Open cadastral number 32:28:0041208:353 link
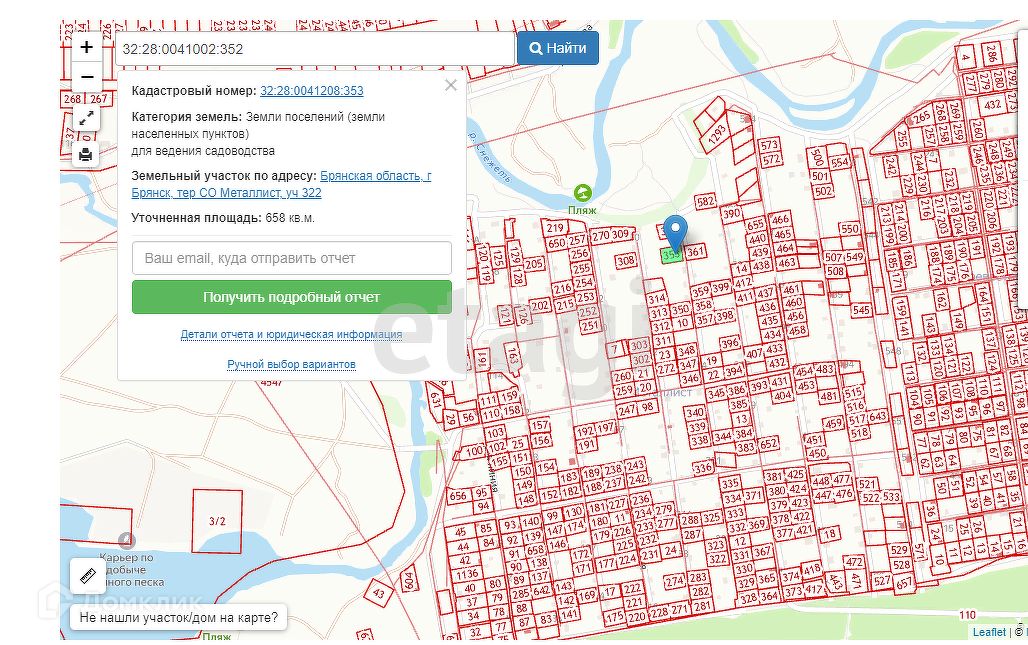1028x645 pixels. 312,91
